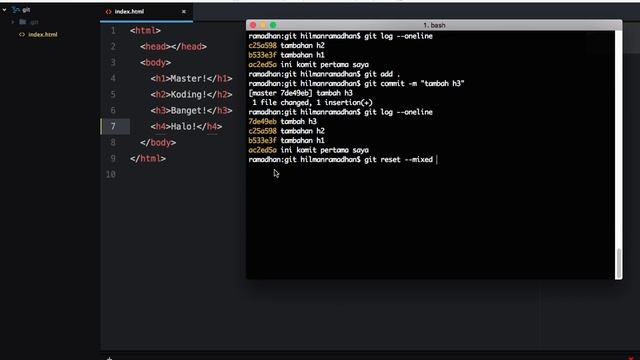Click the '1. bash' terminal title bar
Viewport: 640px width, 360px height.
click(x=434, y=25)
